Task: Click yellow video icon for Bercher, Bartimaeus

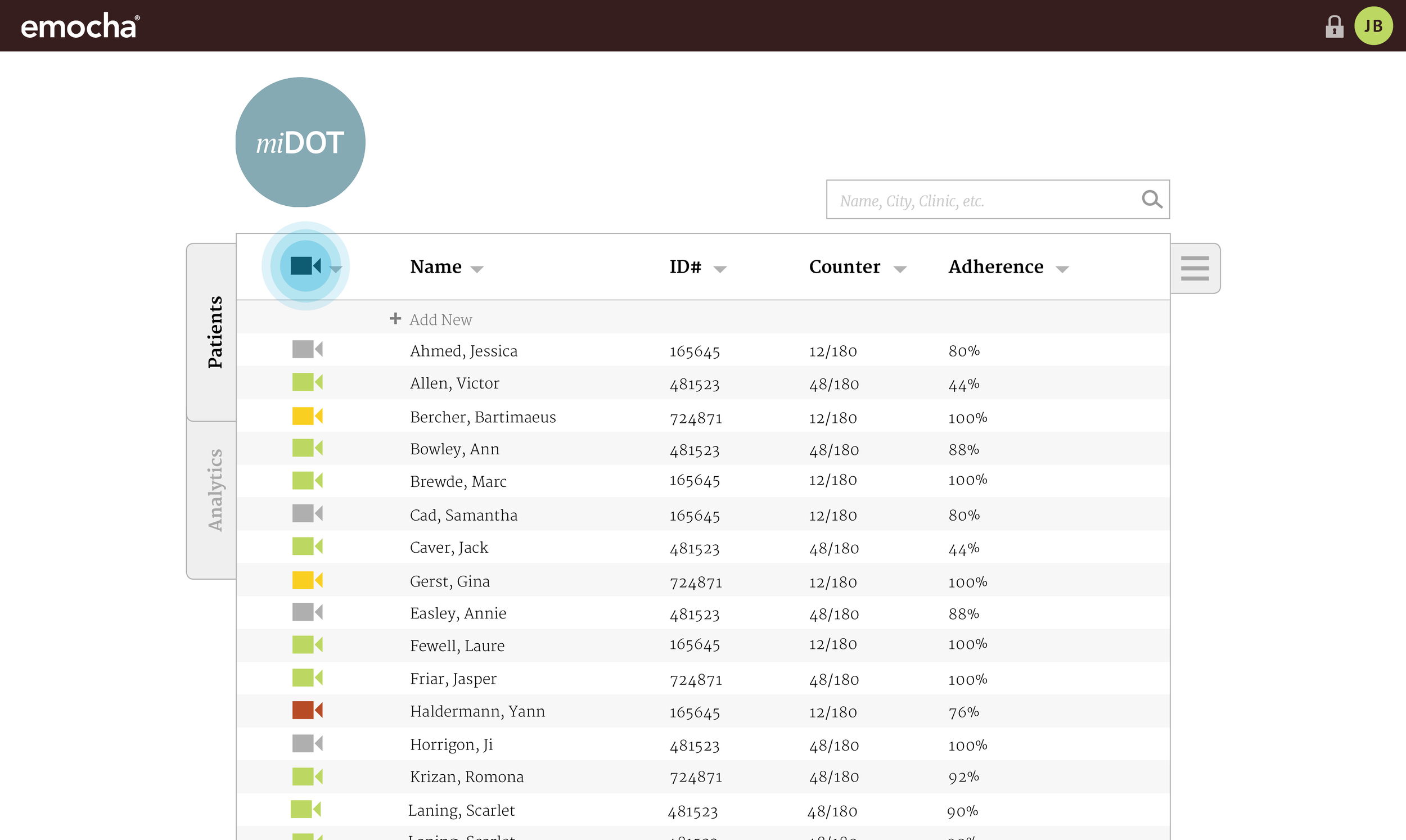Action: pos(307,416)
